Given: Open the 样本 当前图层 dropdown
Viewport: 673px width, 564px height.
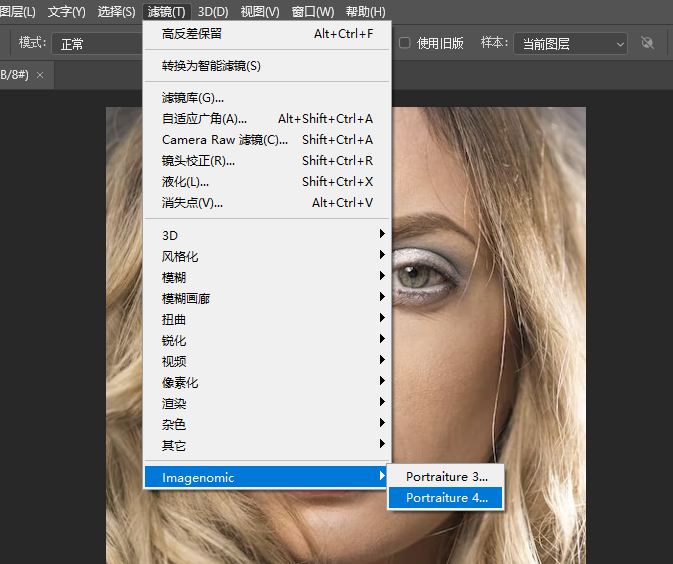Looking at the screenshot, I should pyautogui.click(x=570, y=44).
